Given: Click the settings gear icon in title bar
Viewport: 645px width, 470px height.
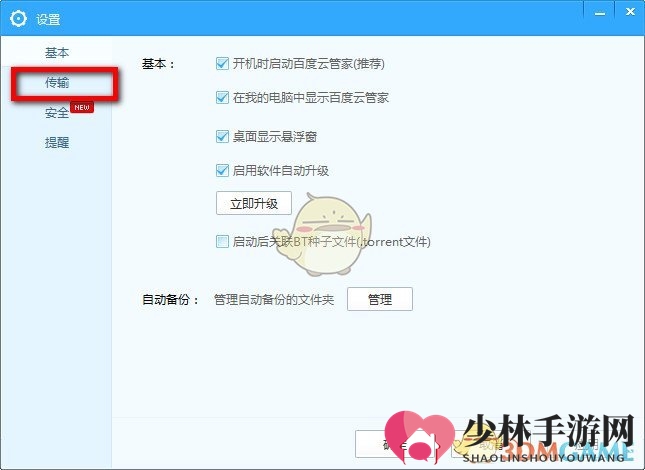Looking at the screenshot, I should click(x=18, y=19).
